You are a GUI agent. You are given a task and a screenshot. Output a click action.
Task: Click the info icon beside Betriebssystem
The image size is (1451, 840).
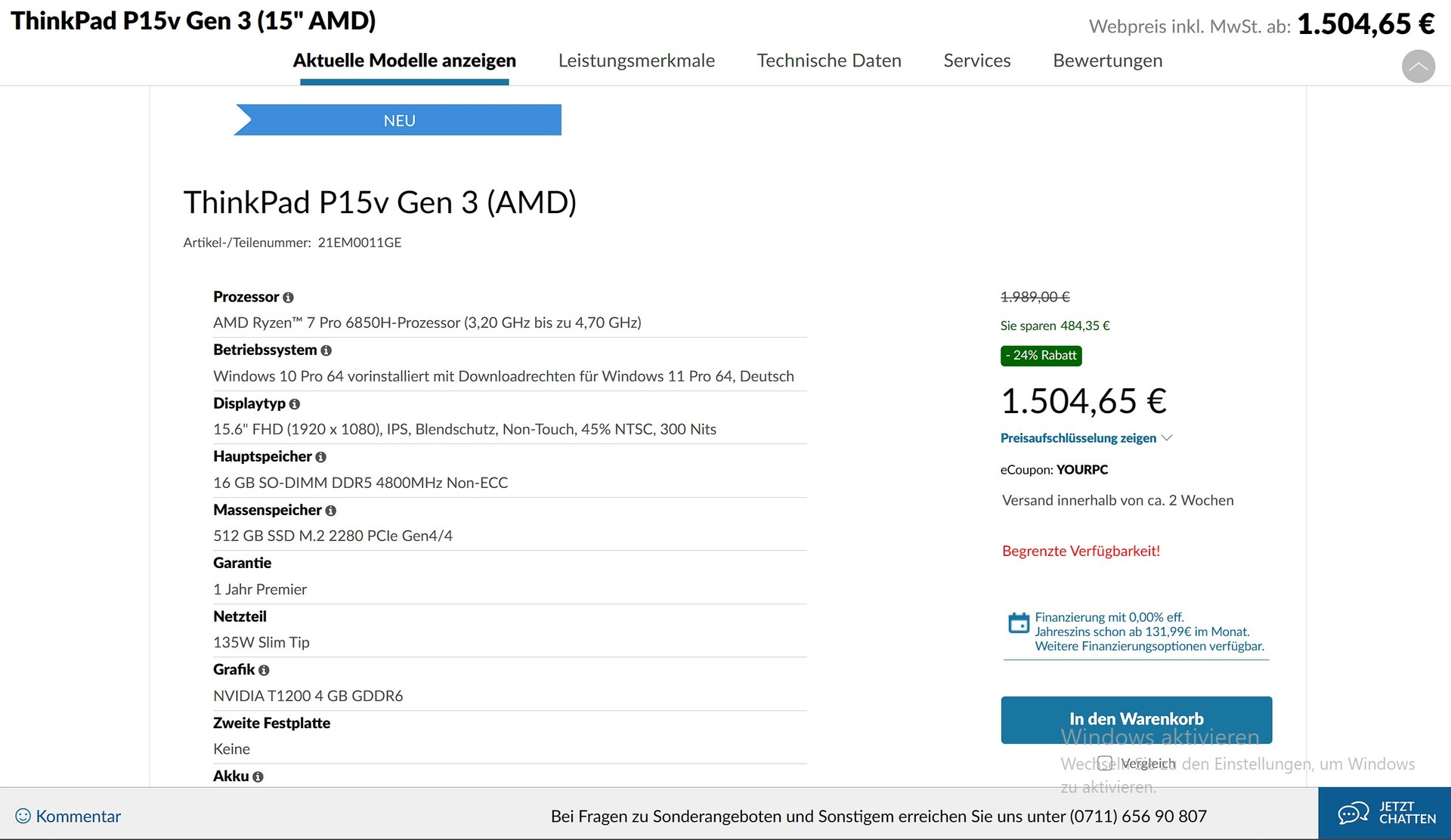pyautogui.click(x=326, y=351)
